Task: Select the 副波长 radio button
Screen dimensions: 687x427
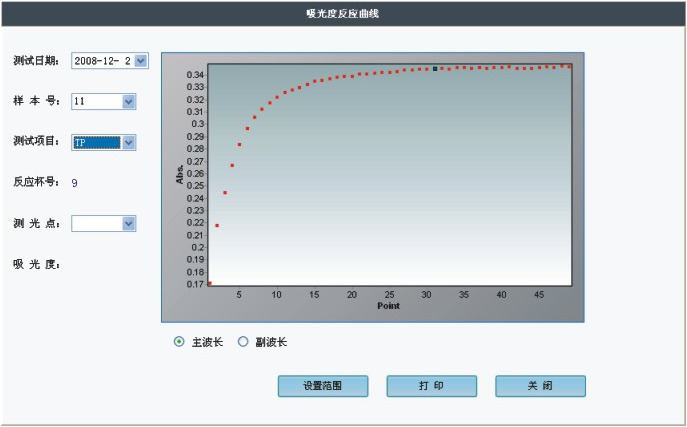Action: pyautogui.click(x=242, y=342)
